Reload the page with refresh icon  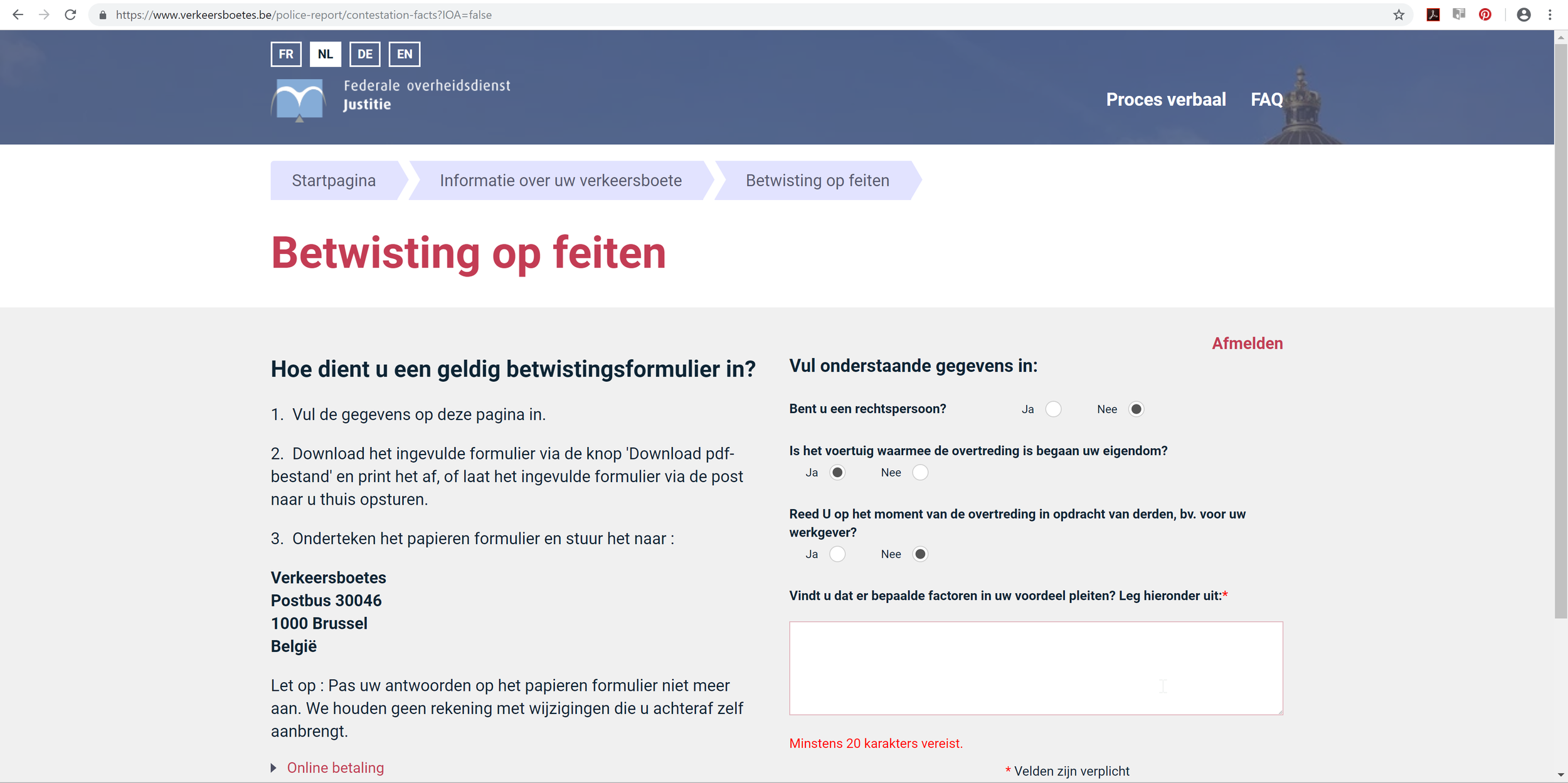70,14
